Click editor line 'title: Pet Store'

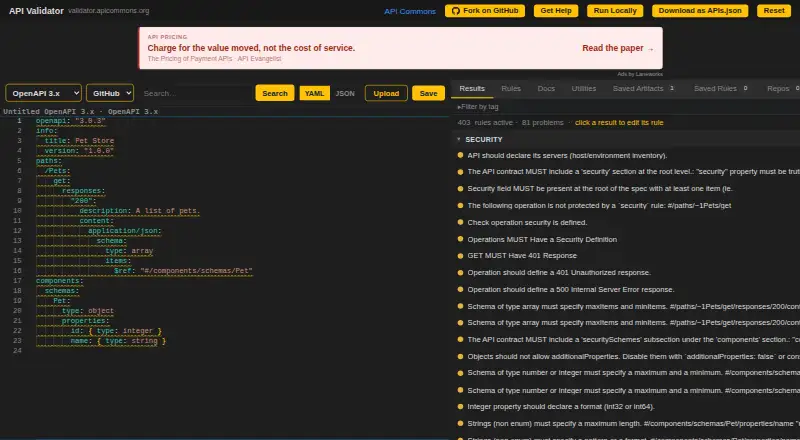(x=79, y=140)
